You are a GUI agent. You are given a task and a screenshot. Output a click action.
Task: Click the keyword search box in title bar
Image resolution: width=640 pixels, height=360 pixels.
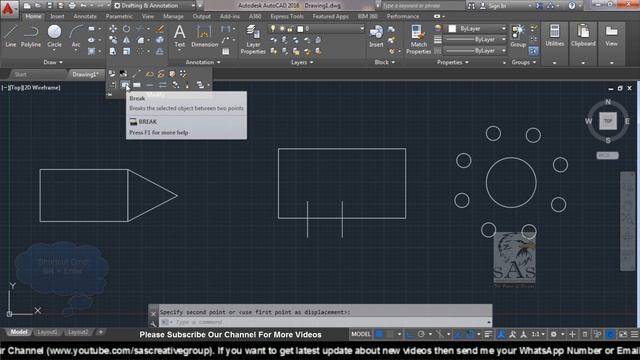(x=422, y=6)
